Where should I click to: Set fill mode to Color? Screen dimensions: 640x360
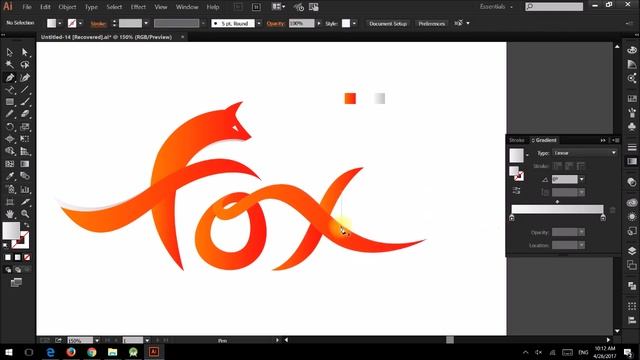tap(8, 257)
